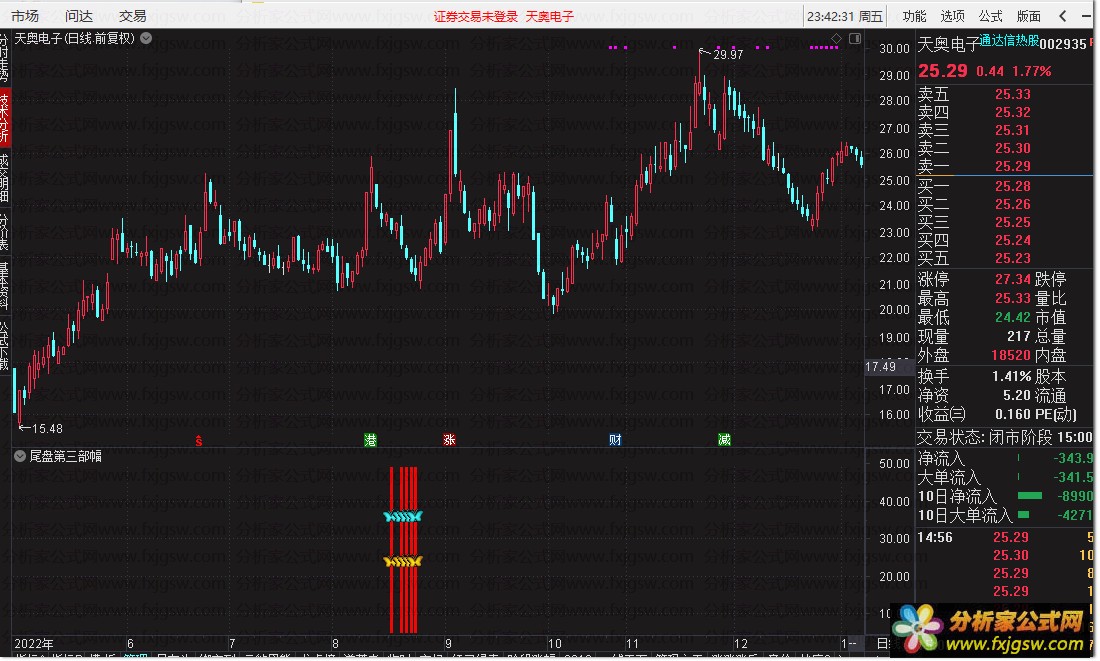1100x661 pixels.
Task: Click 证券交易未登录 login link
Action: click(x=476, y=16)
